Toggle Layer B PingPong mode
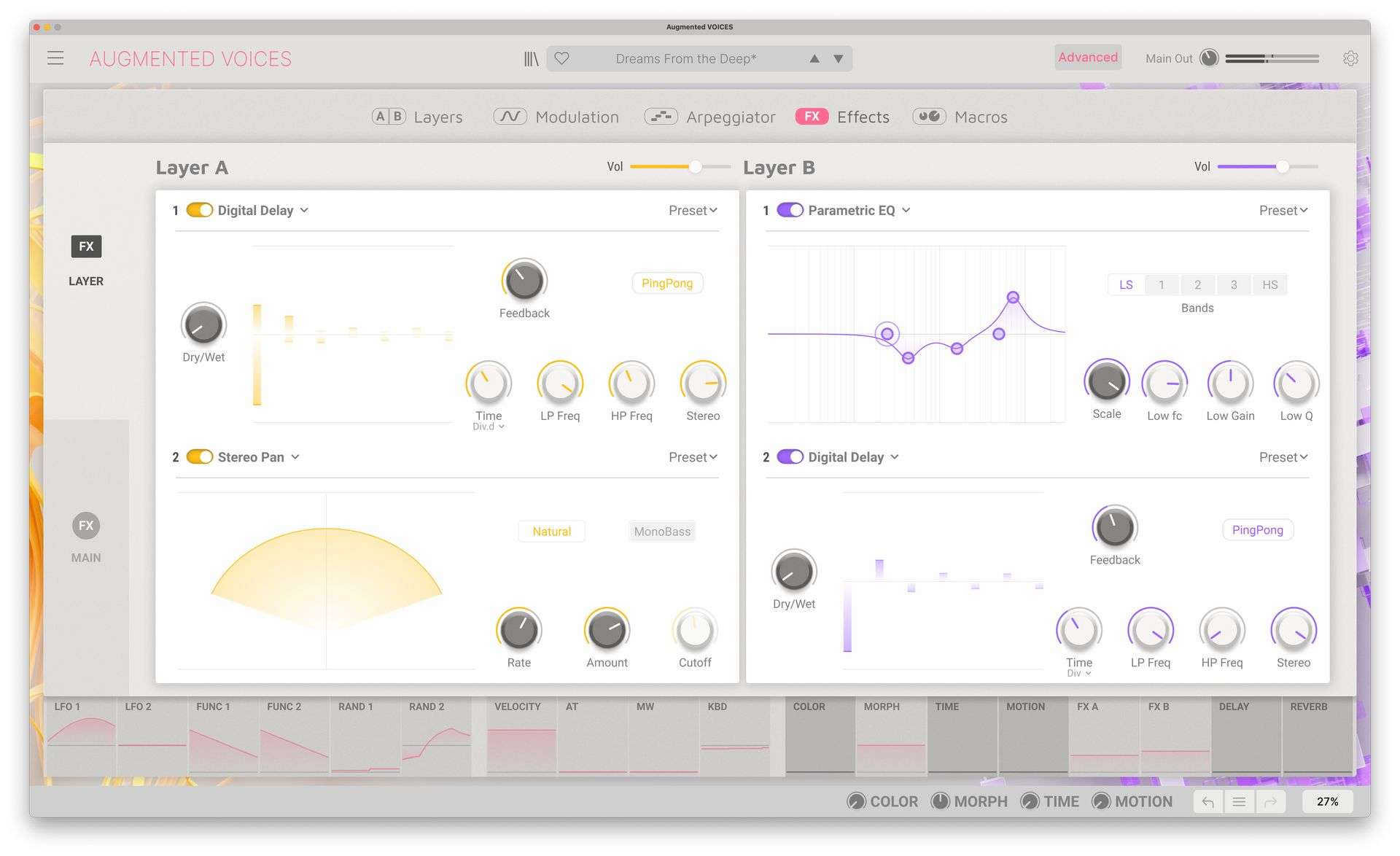Screen dimensions: 1400x856 coord(1258,529)
